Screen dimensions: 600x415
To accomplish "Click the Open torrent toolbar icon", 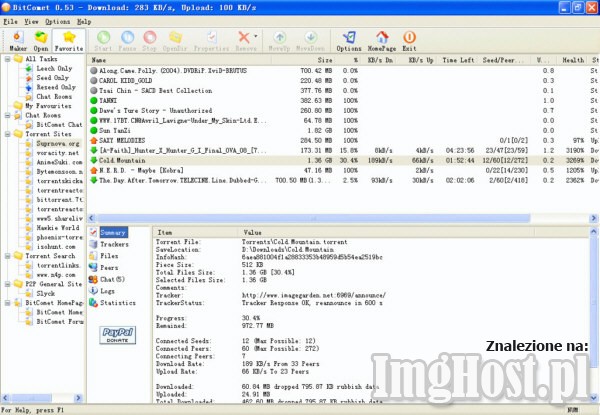I will pyautogui.click(x=41, y=41).
